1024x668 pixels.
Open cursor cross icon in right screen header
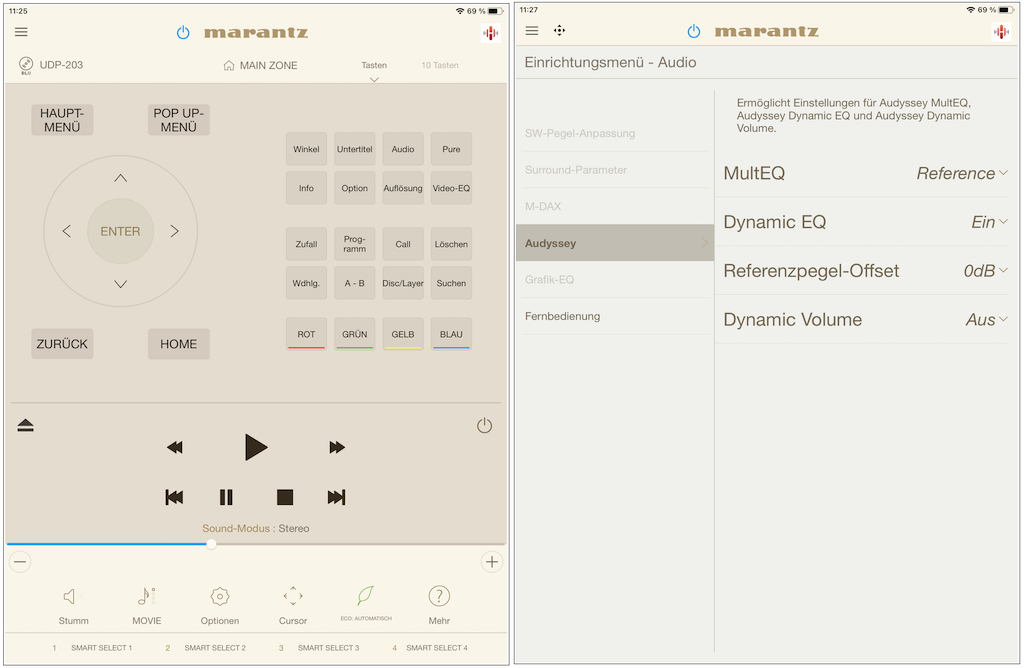[x=560, y=31]
